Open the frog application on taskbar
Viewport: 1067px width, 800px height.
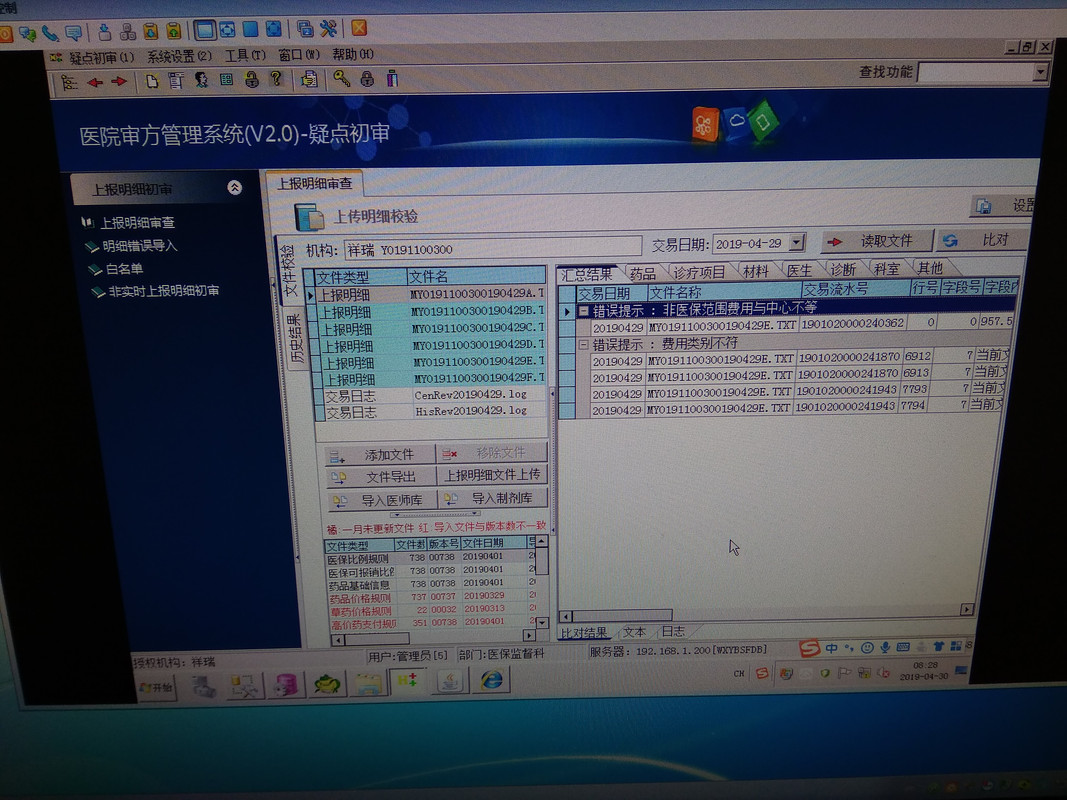pyautogui.click(x=327, y=684)
